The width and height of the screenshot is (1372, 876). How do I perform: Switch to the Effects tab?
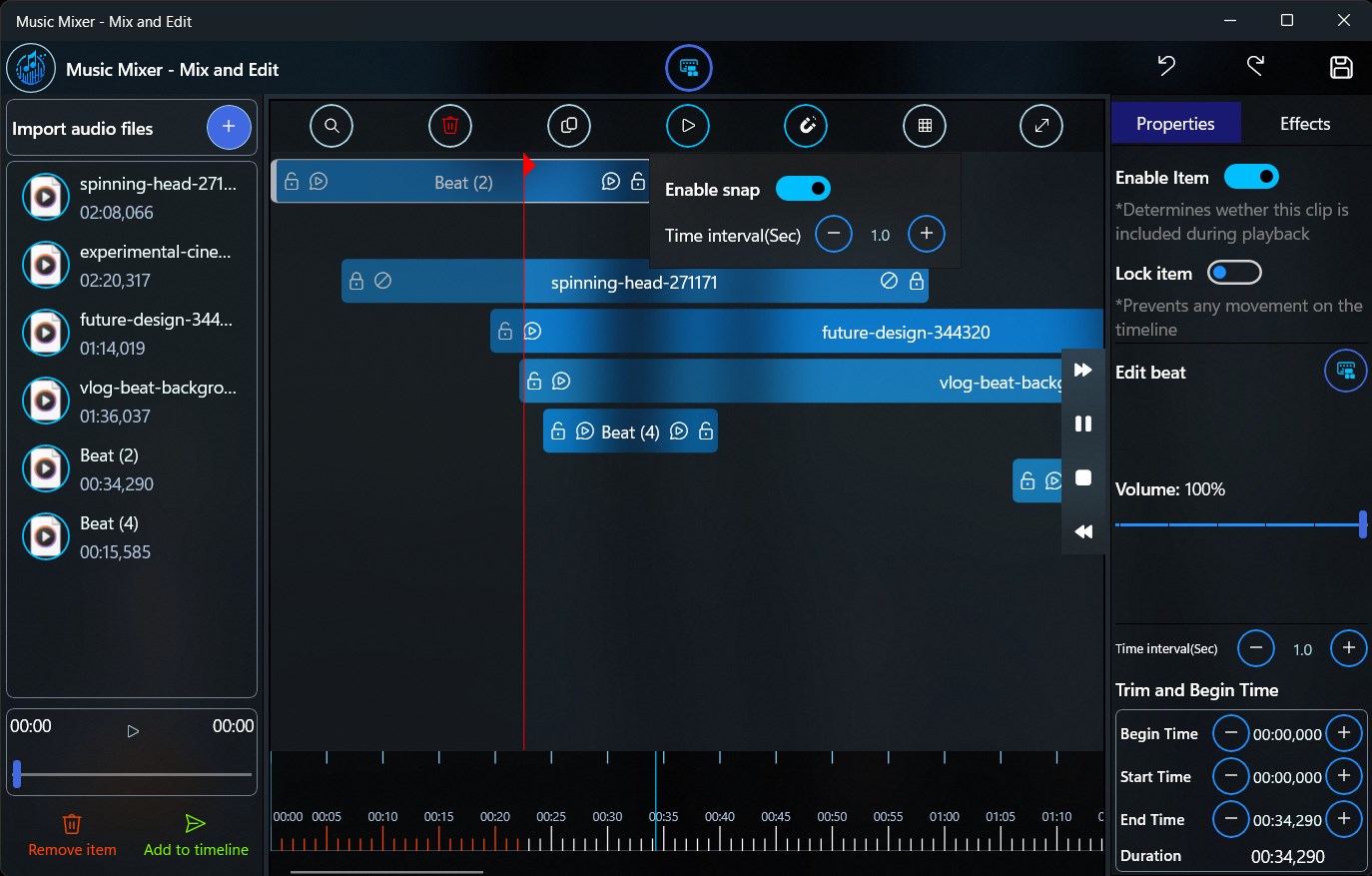point(1304,123)
